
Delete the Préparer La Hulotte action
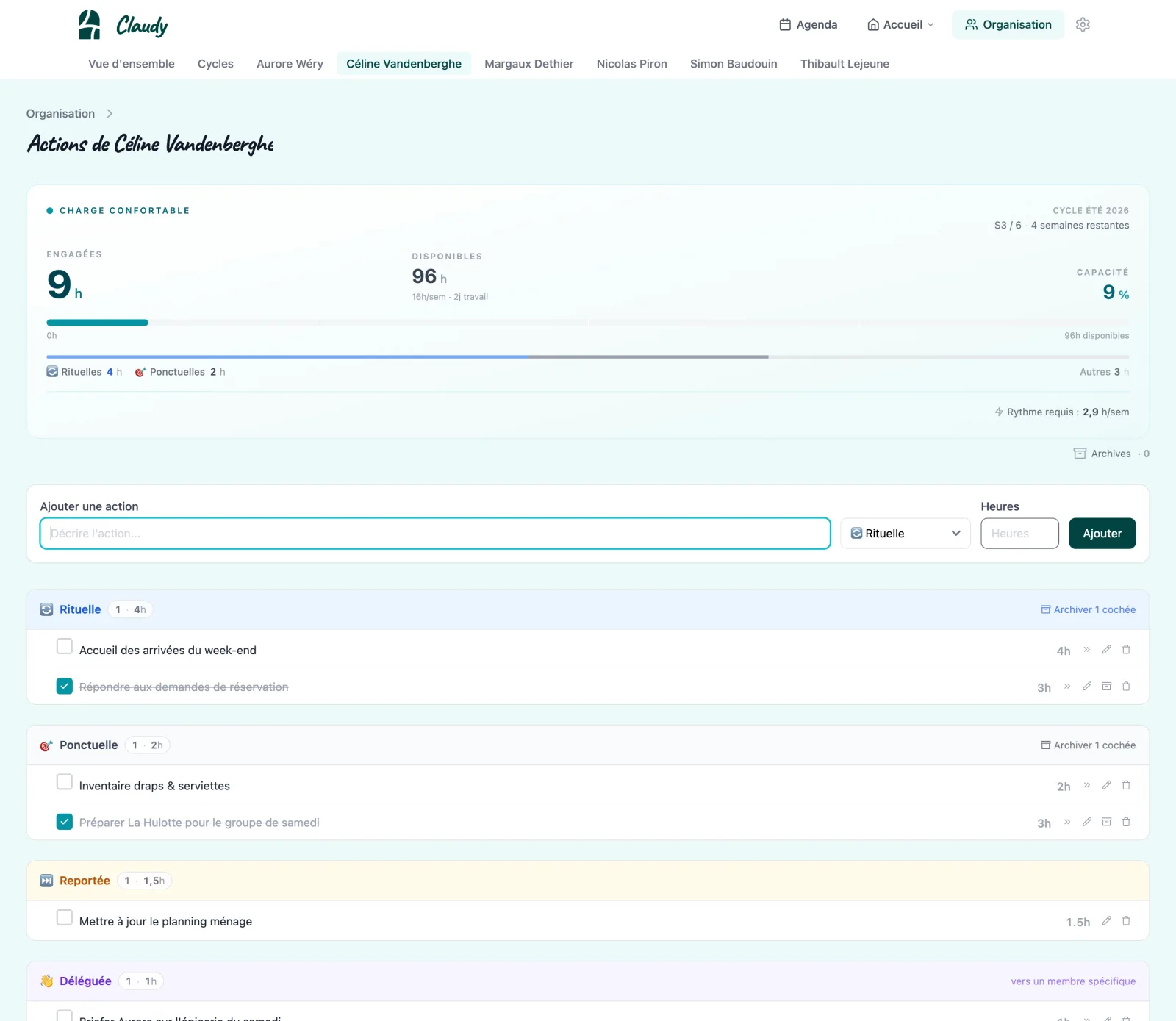[x=1126, y=823]
